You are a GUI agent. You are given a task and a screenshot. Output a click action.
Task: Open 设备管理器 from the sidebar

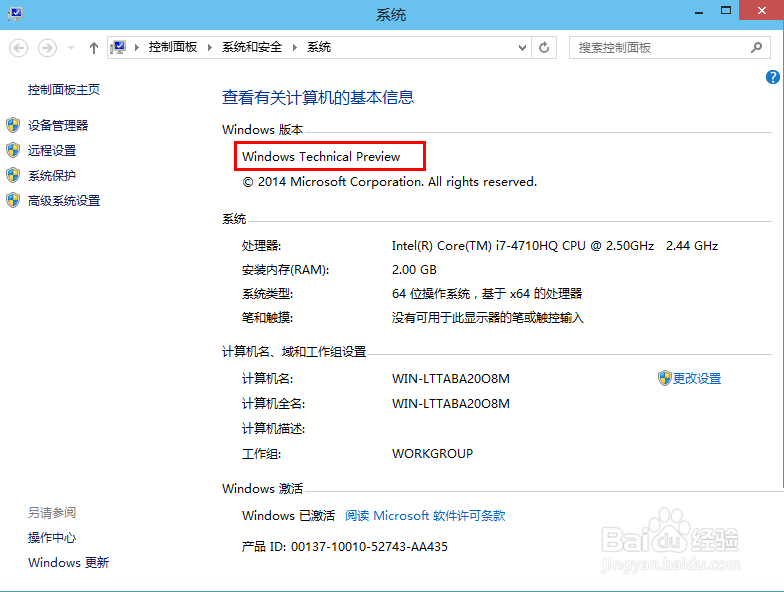[58, 126]
